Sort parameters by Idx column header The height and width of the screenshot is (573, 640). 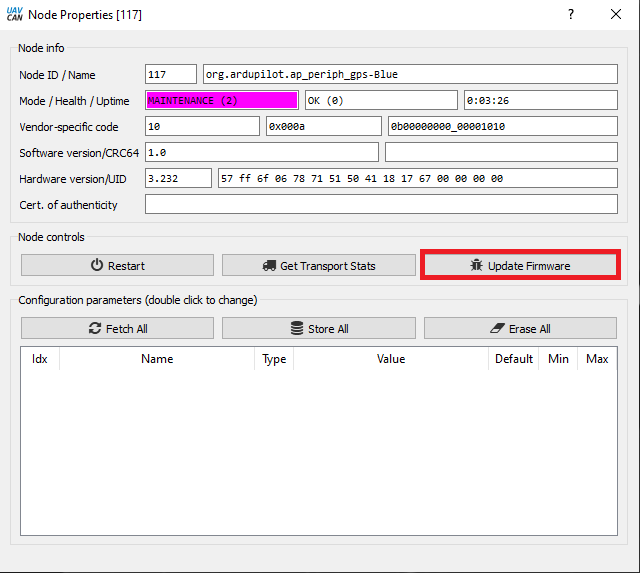(40, 359)
